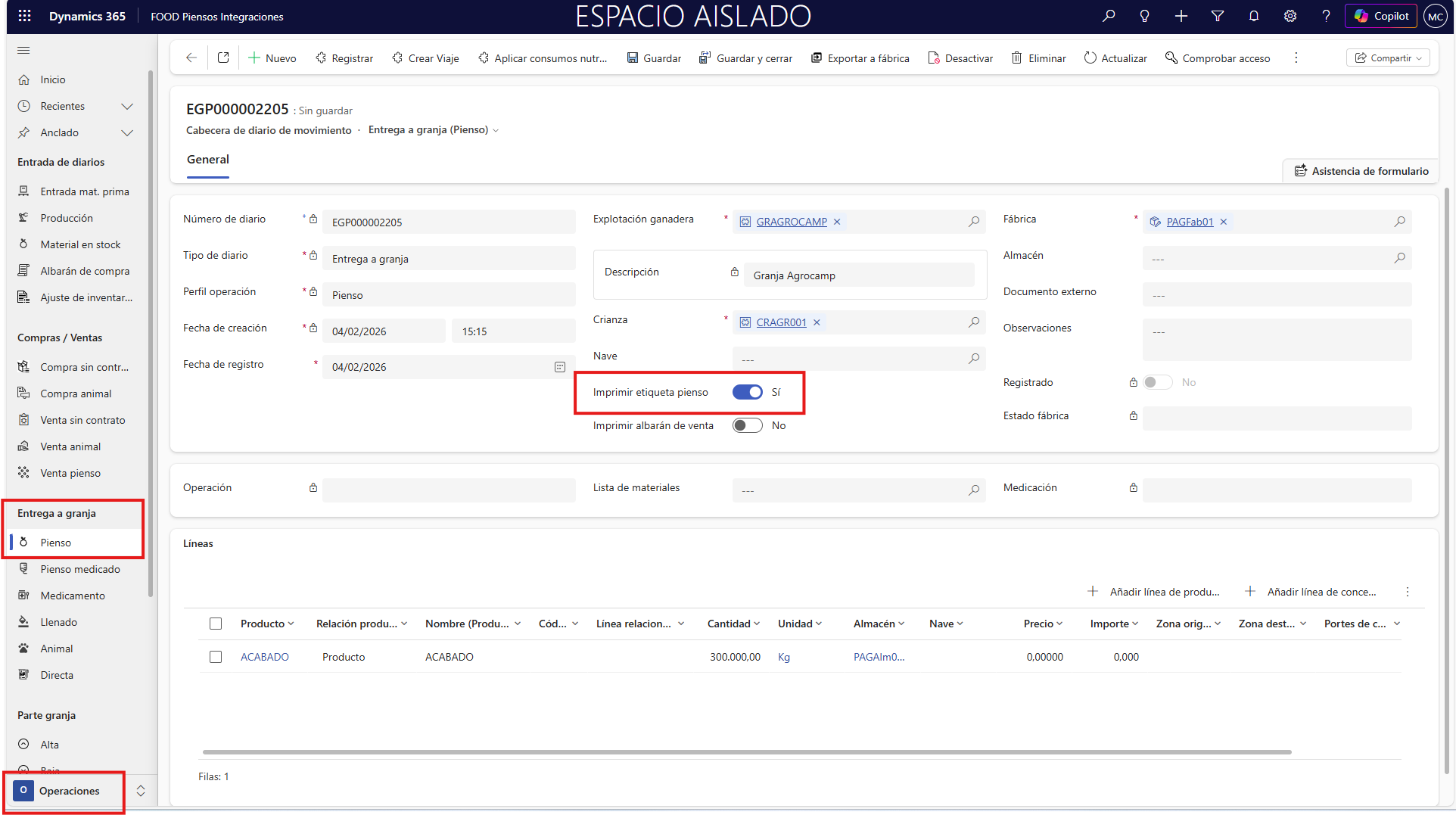Remove GRAGROCAMP from Explotación ganadera field
This screenshot has width=1456, height=815.
[x=837, y=222]
